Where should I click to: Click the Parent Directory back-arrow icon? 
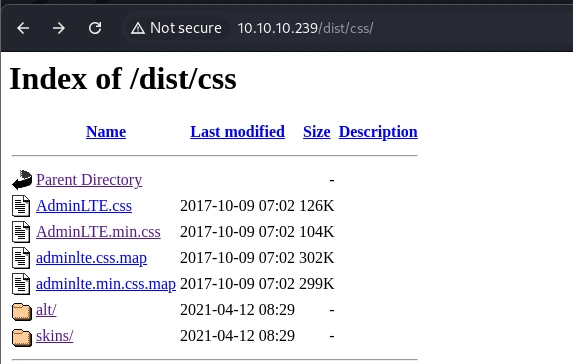point(22,180)
